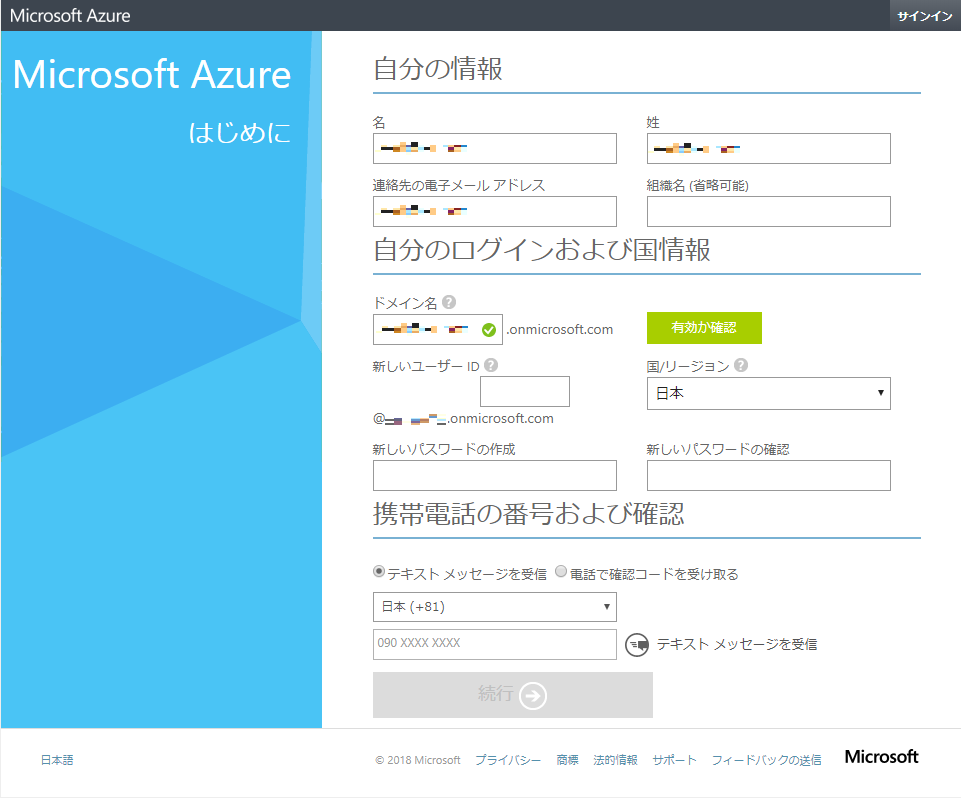Open the 国/リージョン dropdown showing 日本
The image size is (961, 798).
pyautogui.click(x=769, y=393)
